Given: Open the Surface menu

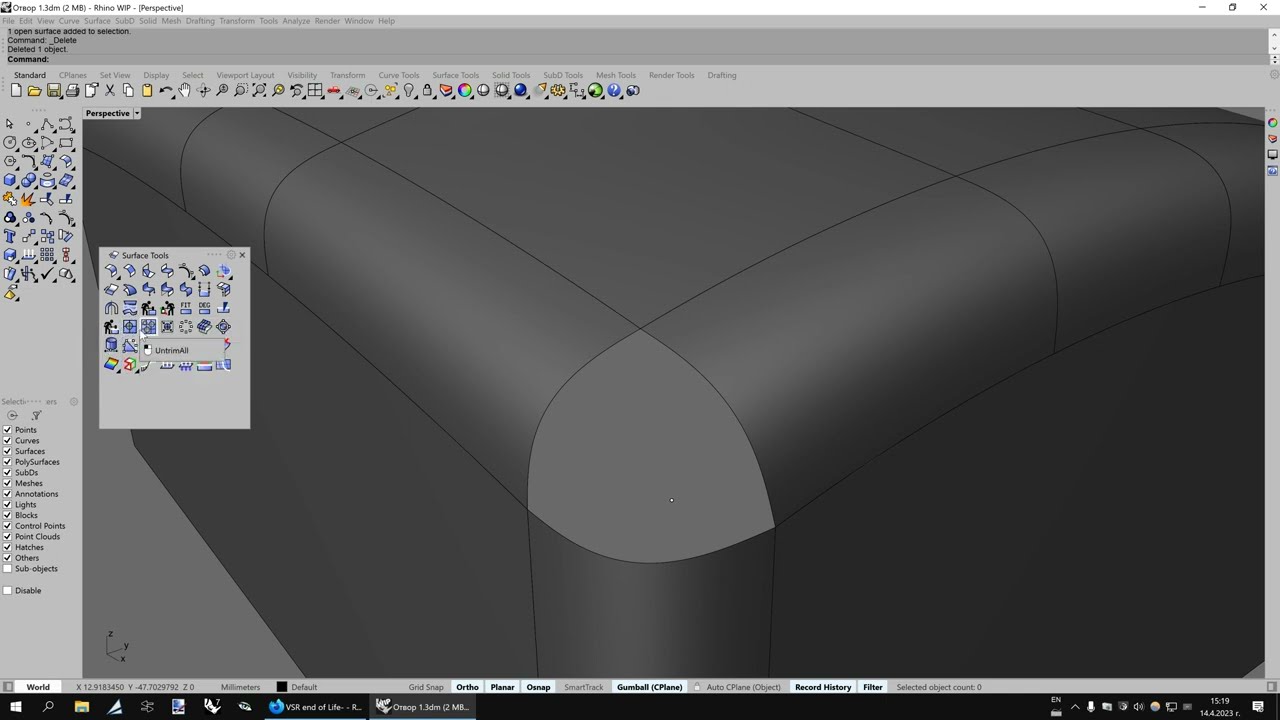Looking at the screenshot, I should point(97,21).
